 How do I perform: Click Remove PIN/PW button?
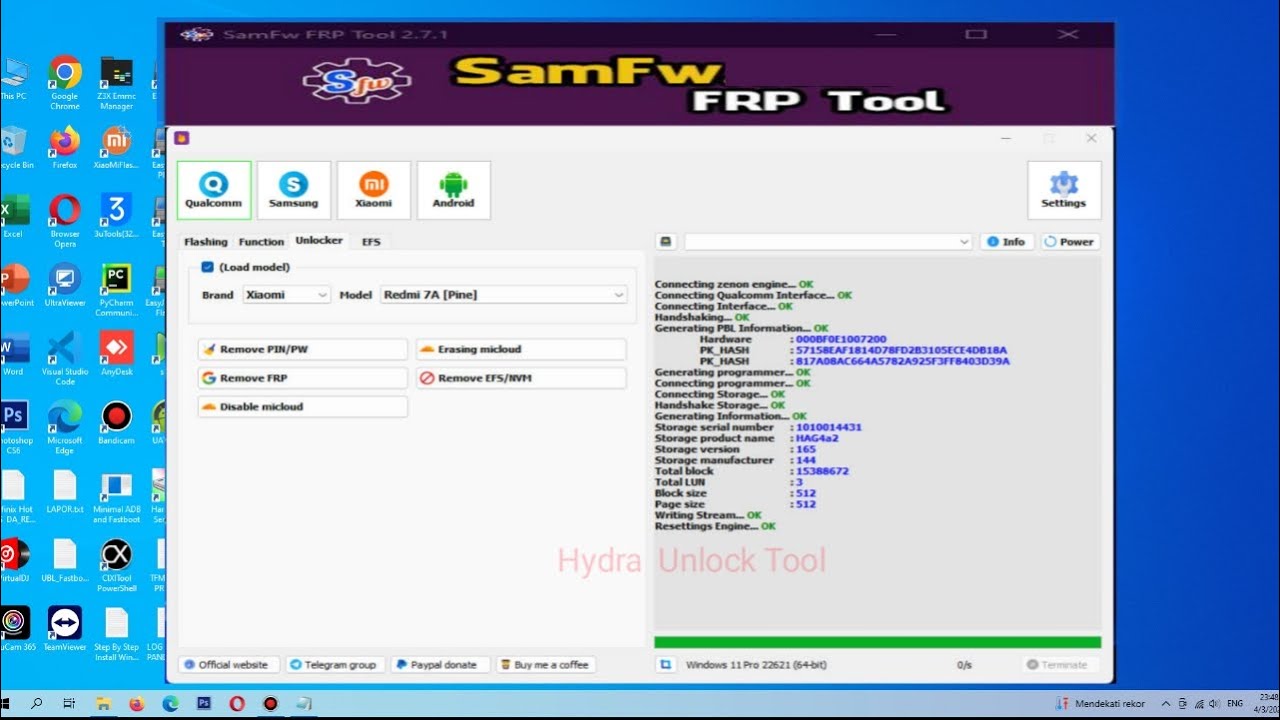[303, 349]
